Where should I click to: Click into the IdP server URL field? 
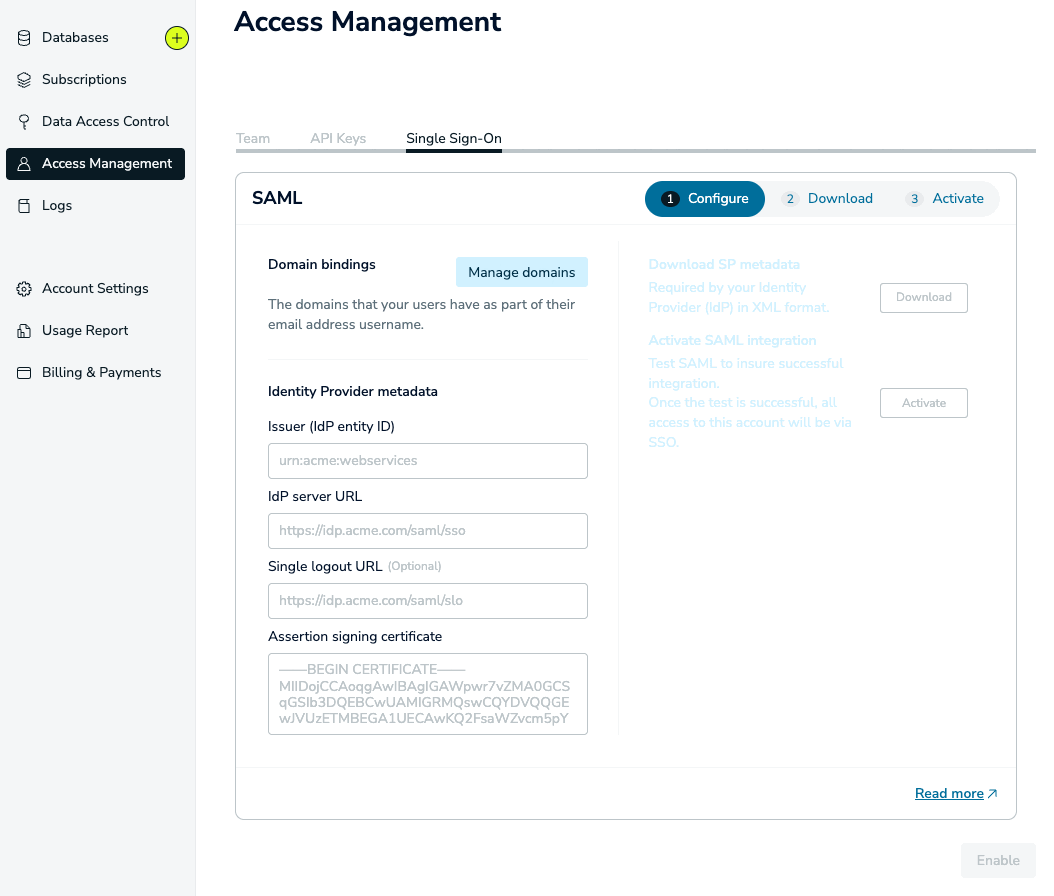[x=427, y=531]
